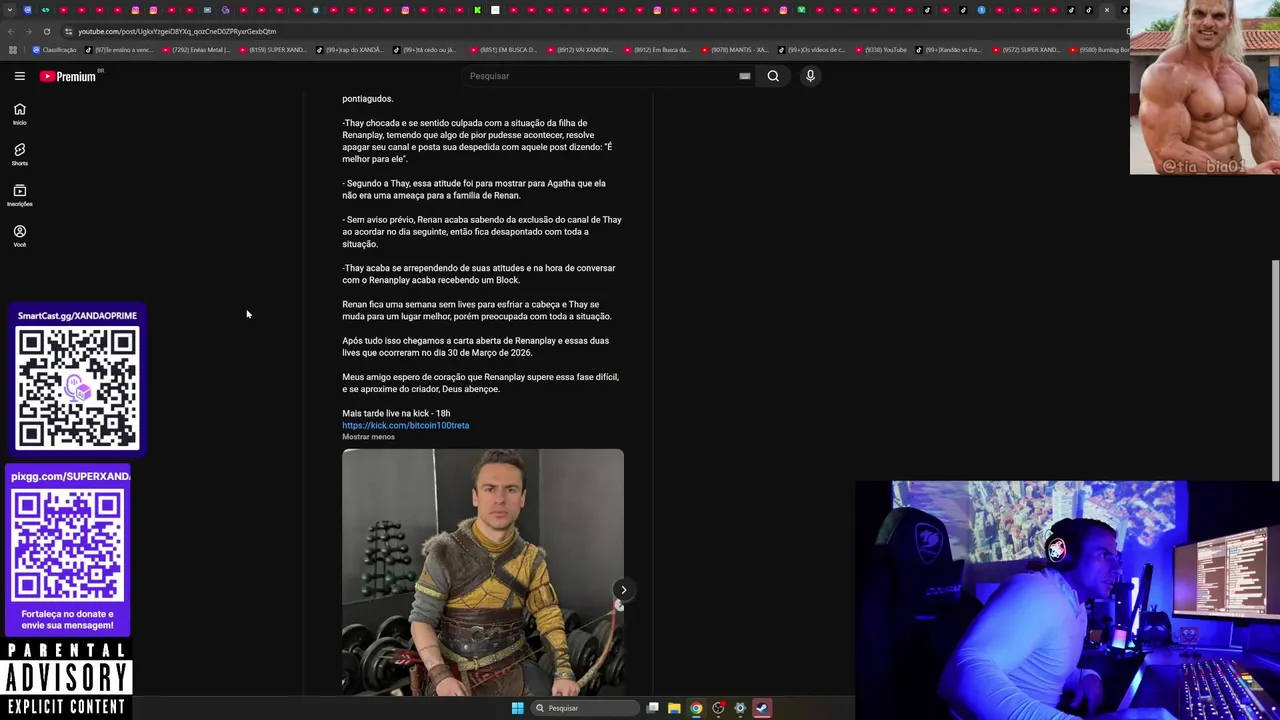This screenshot has width=1280, height=720.
Task: Click the on-screen keyboard icon in search
Action: [745, 76]
